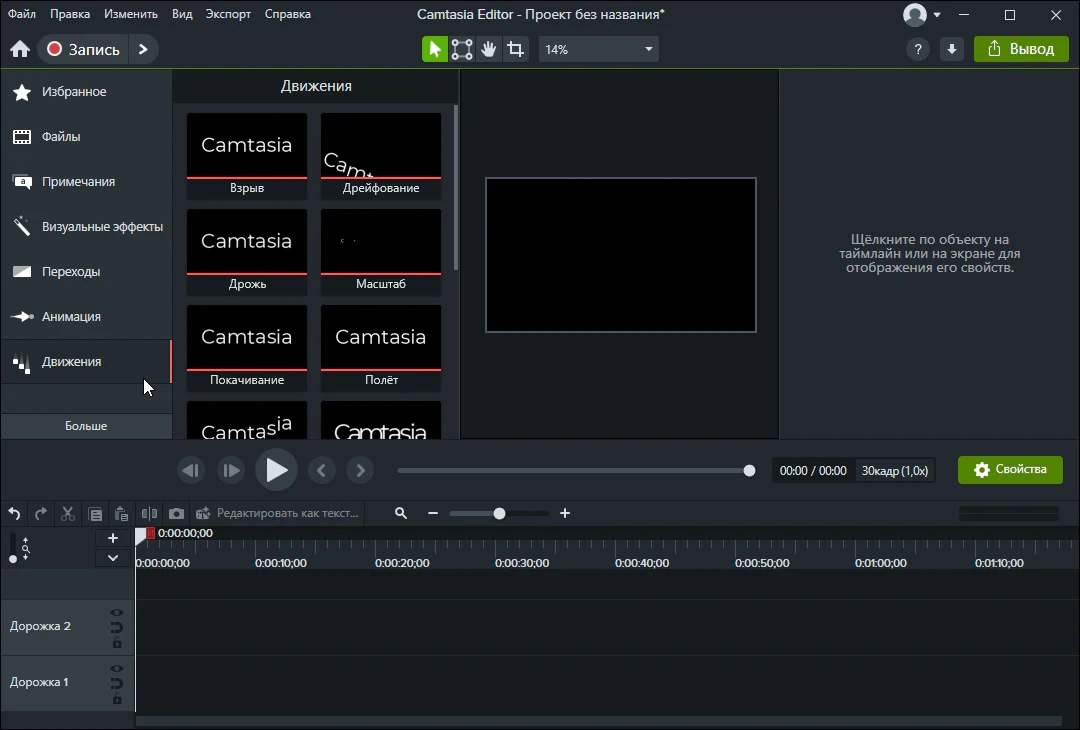Click the Движения panel scrollbar

click(x=455, y=187)
